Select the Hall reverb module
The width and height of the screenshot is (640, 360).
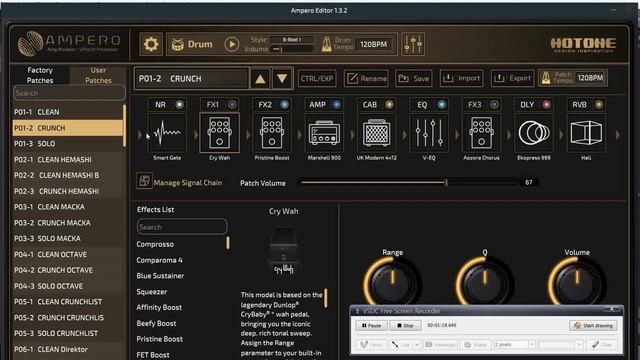(x=586, y=133)
